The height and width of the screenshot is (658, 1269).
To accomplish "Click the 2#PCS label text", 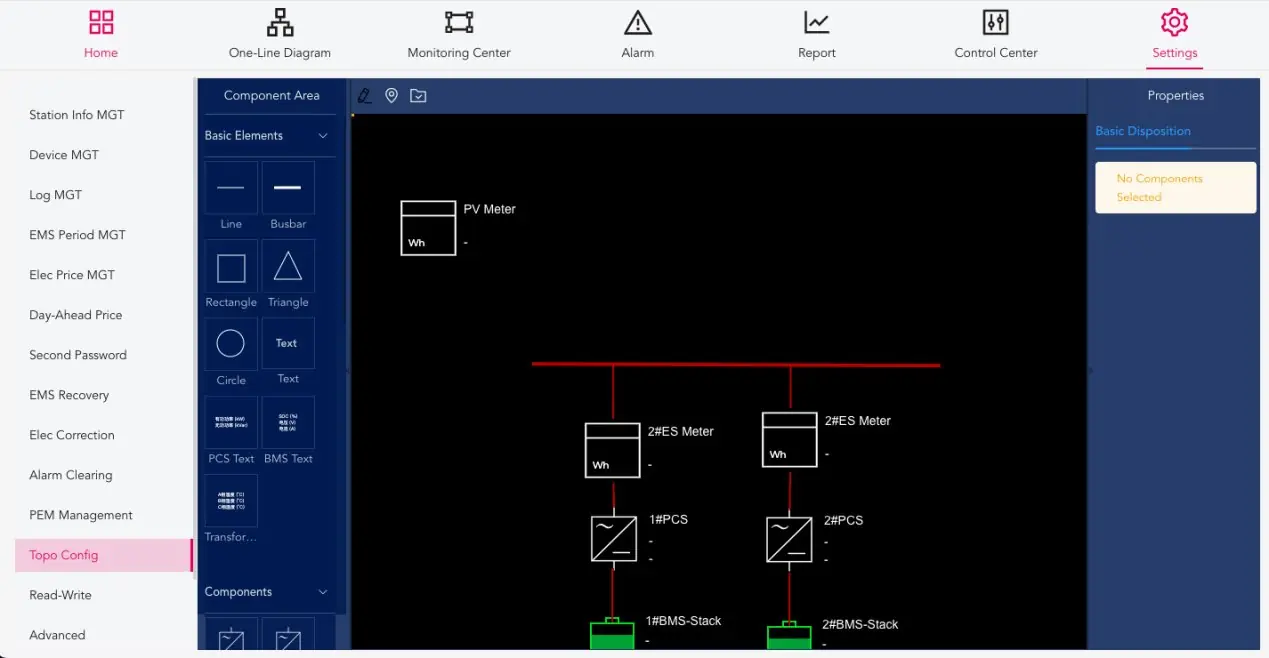I will [844, 520].
